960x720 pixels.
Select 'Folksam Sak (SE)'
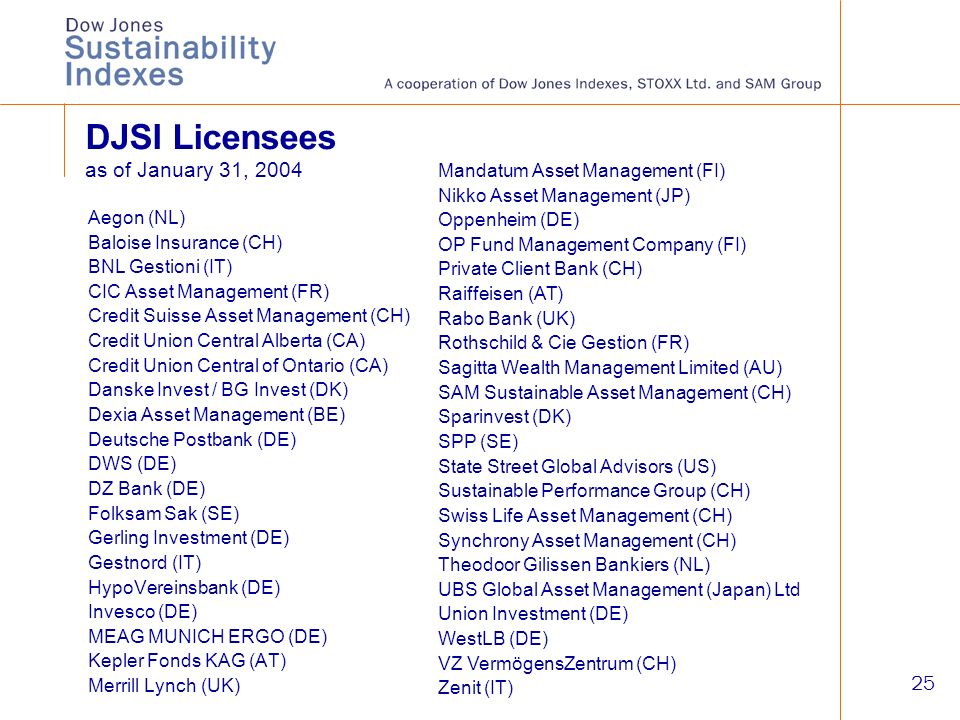[163, 513]
